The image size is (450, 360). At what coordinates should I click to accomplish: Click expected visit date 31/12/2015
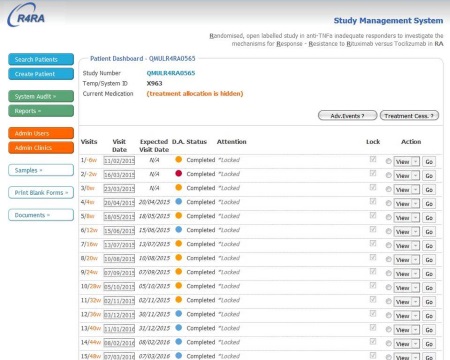(154, 328)
